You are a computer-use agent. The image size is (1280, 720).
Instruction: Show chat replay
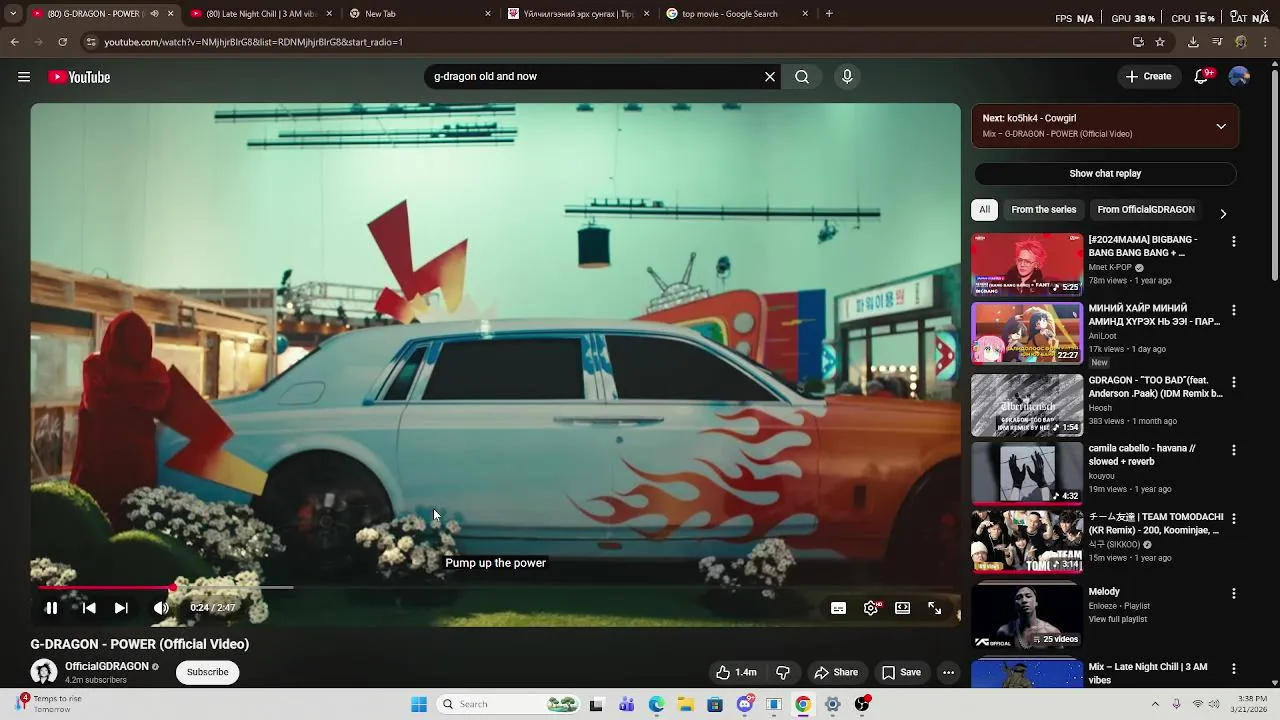point(1105,174)
